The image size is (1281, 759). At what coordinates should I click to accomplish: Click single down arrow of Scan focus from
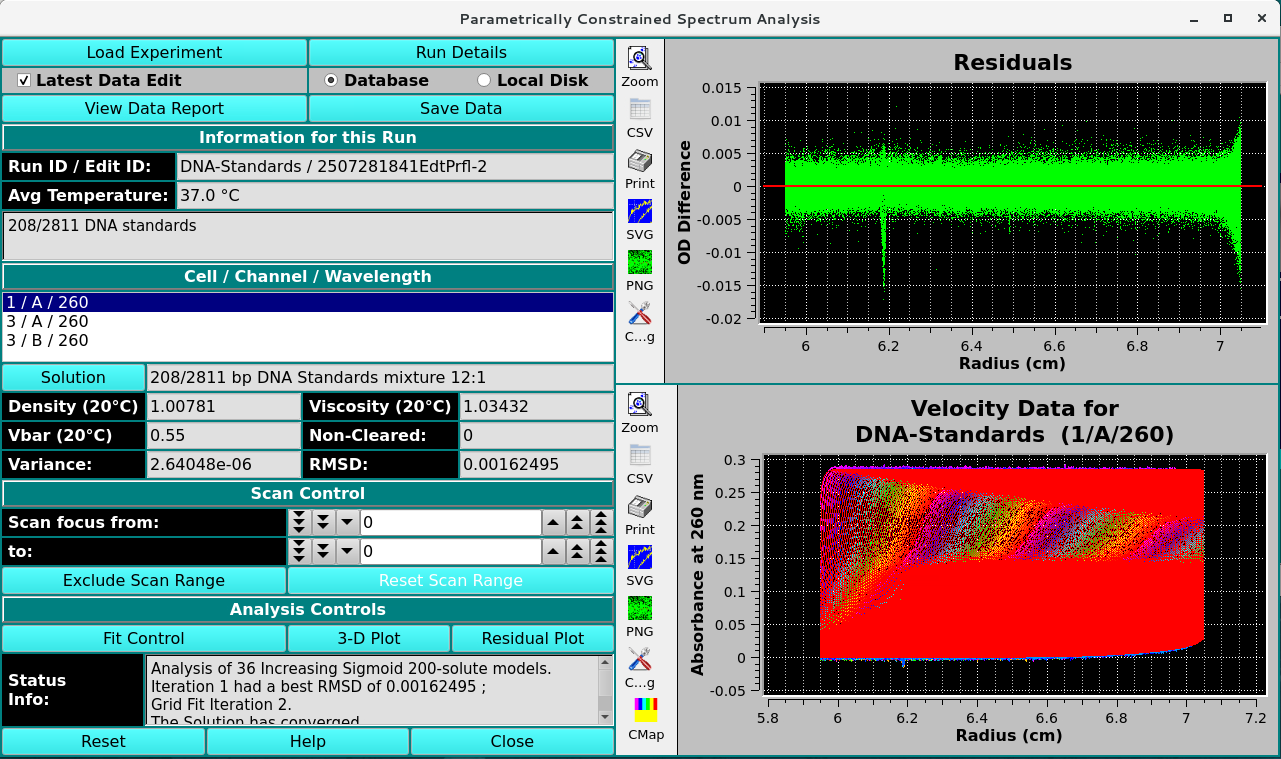pos(347,523)
